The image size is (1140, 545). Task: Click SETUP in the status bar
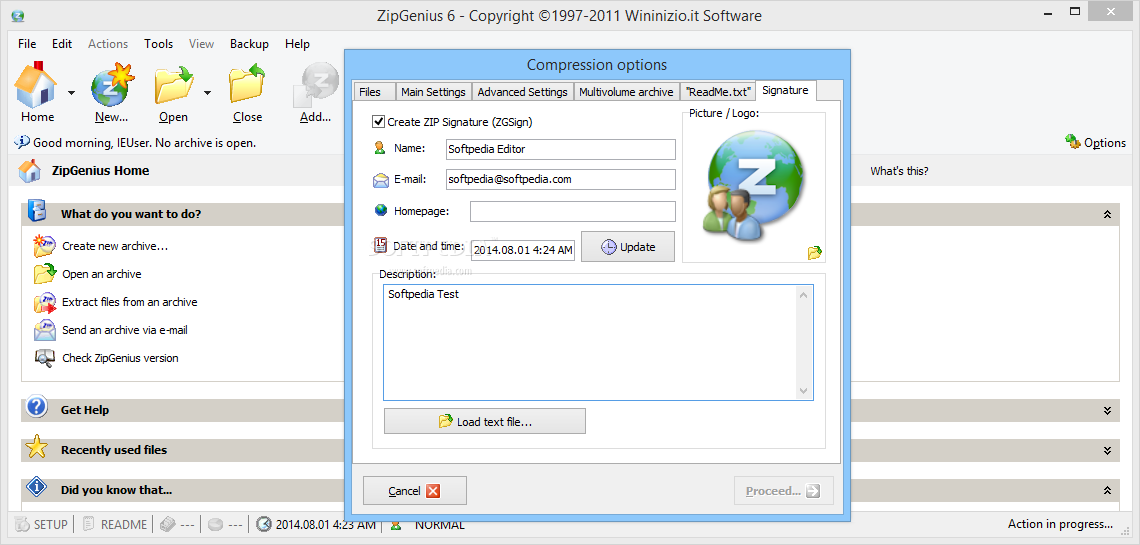tap(41, 524)
